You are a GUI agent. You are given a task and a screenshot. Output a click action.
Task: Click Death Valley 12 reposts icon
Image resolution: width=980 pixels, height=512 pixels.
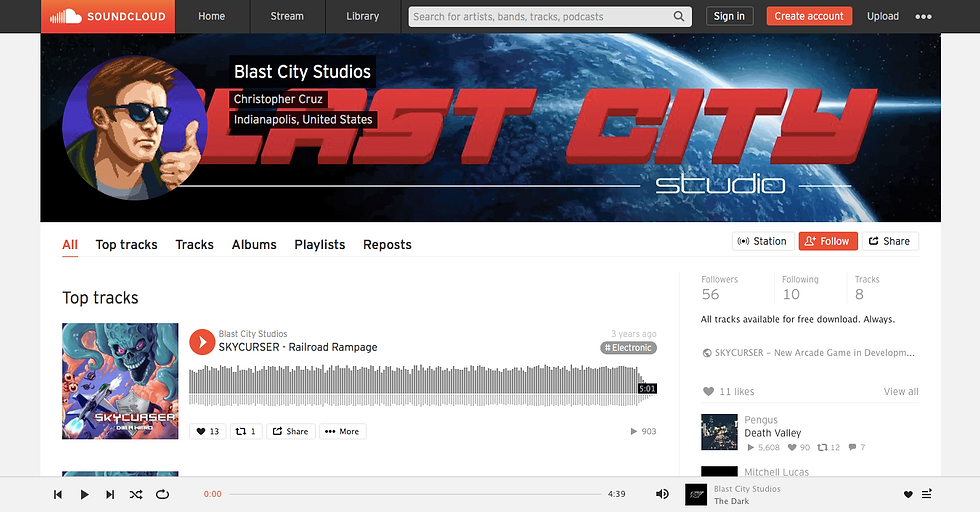point(822,448)
